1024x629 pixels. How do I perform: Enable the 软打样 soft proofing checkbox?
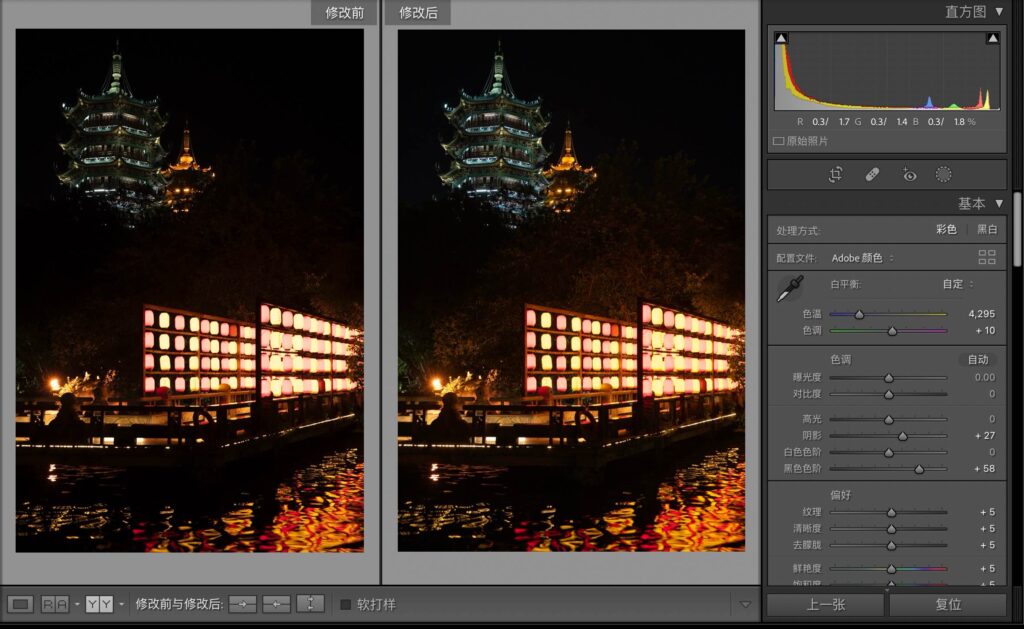tap(345, 604)
